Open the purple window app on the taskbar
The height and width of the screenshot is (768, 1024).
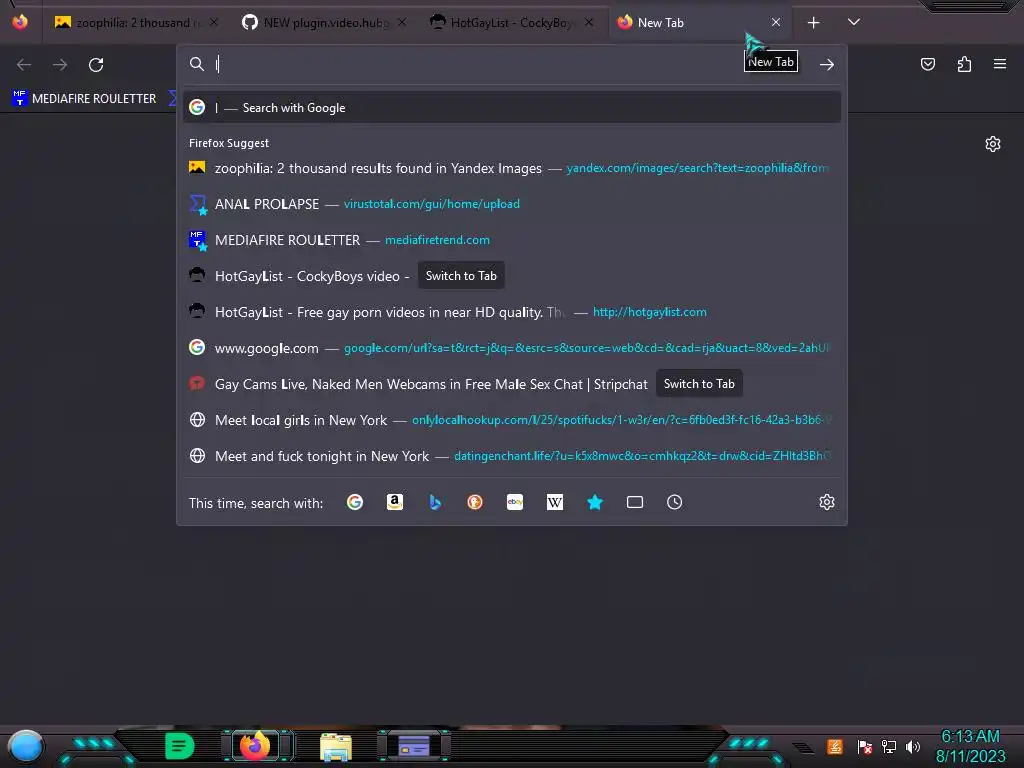414,746
